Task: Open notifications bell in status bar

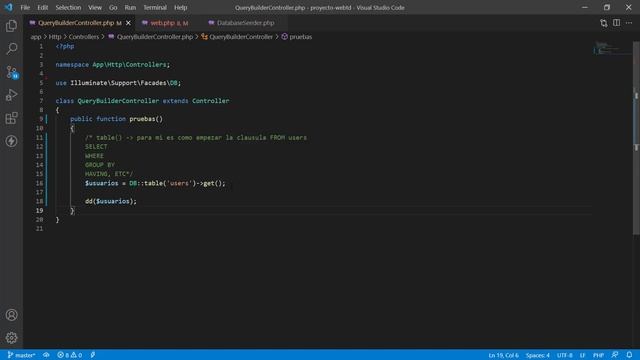Action: coord(629,355)
